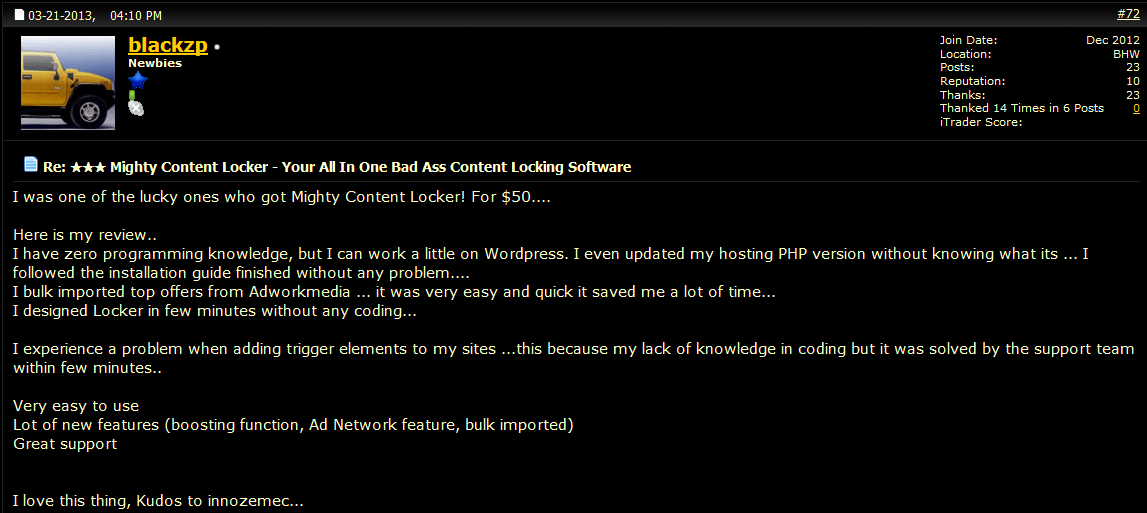The width and height of the screenshot is (1147, 513).
Task: Click the 03-21-2013 post date
Action: coord(61,15)
